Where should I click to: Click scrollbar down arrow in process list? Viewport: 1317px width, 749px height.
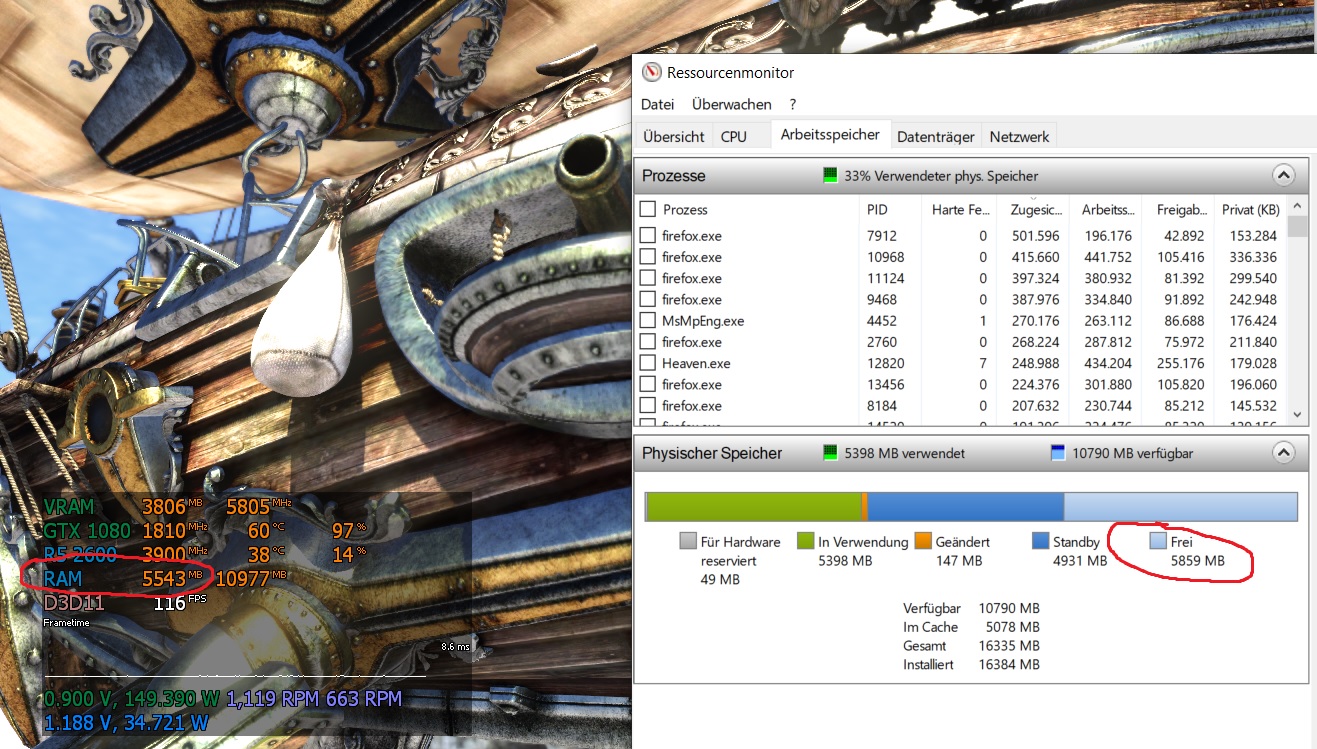(x=1298, y=413)
